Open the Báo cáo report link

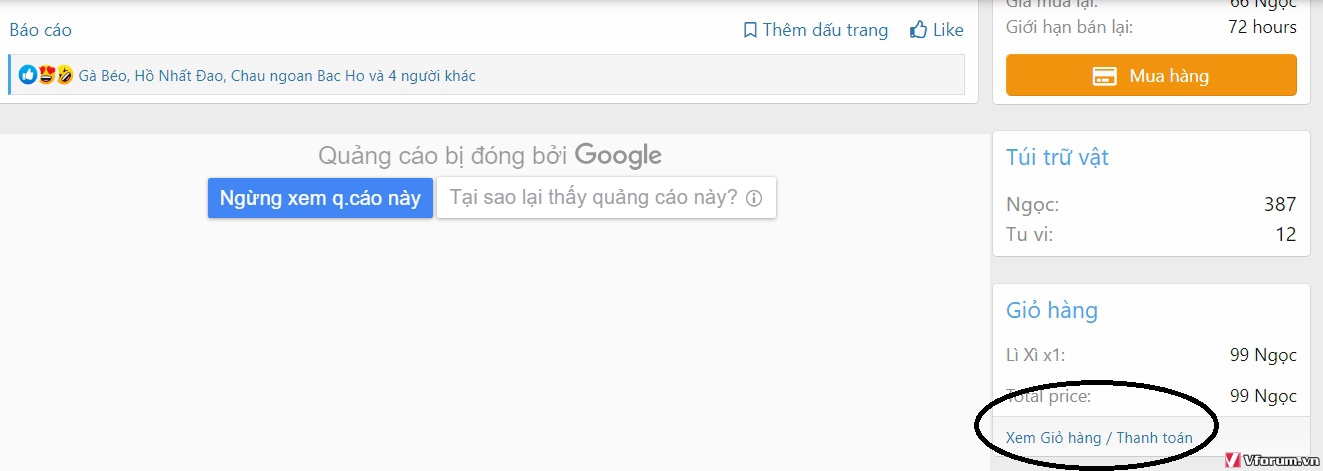(x=41, y=30)
